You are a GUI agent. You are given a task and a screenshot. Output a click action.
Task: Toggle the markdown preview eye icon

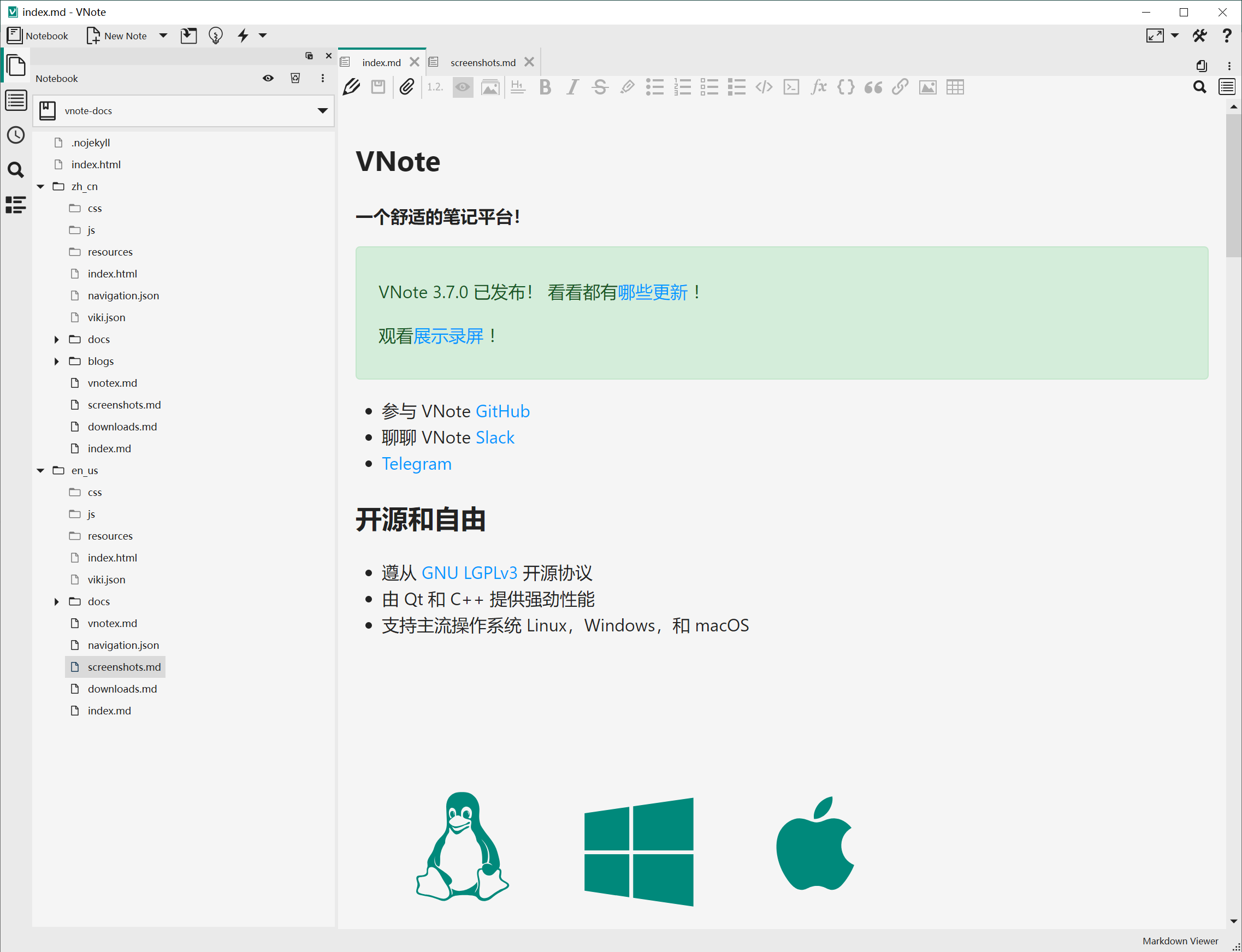[463, 87]
